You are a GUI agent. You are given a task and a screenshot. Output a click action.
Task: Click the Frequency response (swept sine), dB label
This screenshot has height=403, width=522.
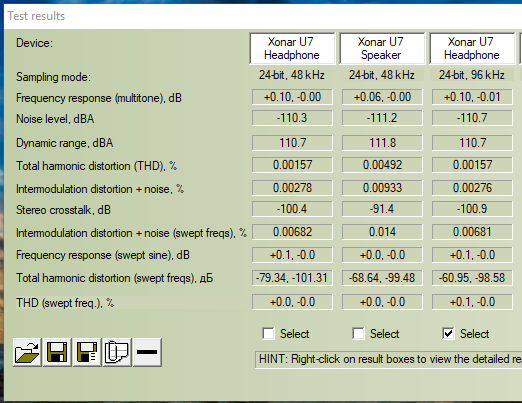pos(103,255)
